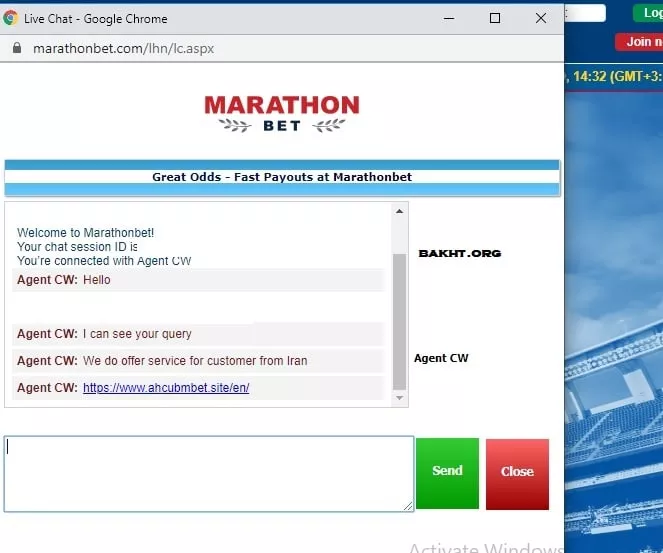
Task: Click the Marathon Bet logo
Action: tap(281, 113)
